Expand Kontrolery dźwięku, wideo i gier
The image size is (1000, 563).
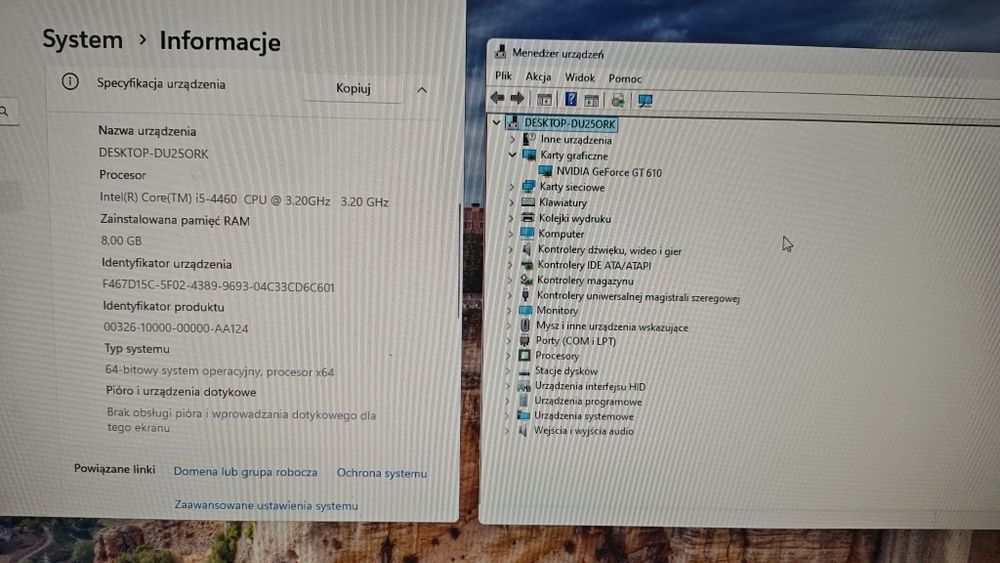(510, 249)
